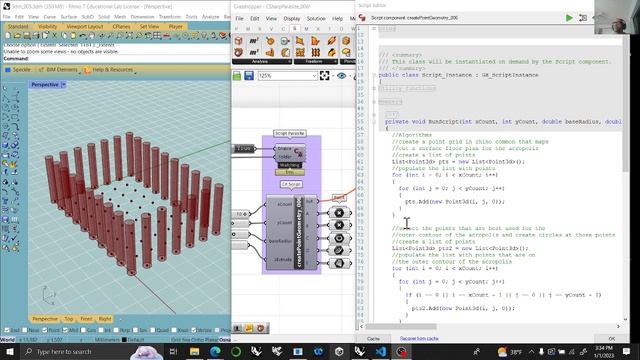
Task: Click the OK button in Script Editor
Action: (x=611, y=339)
